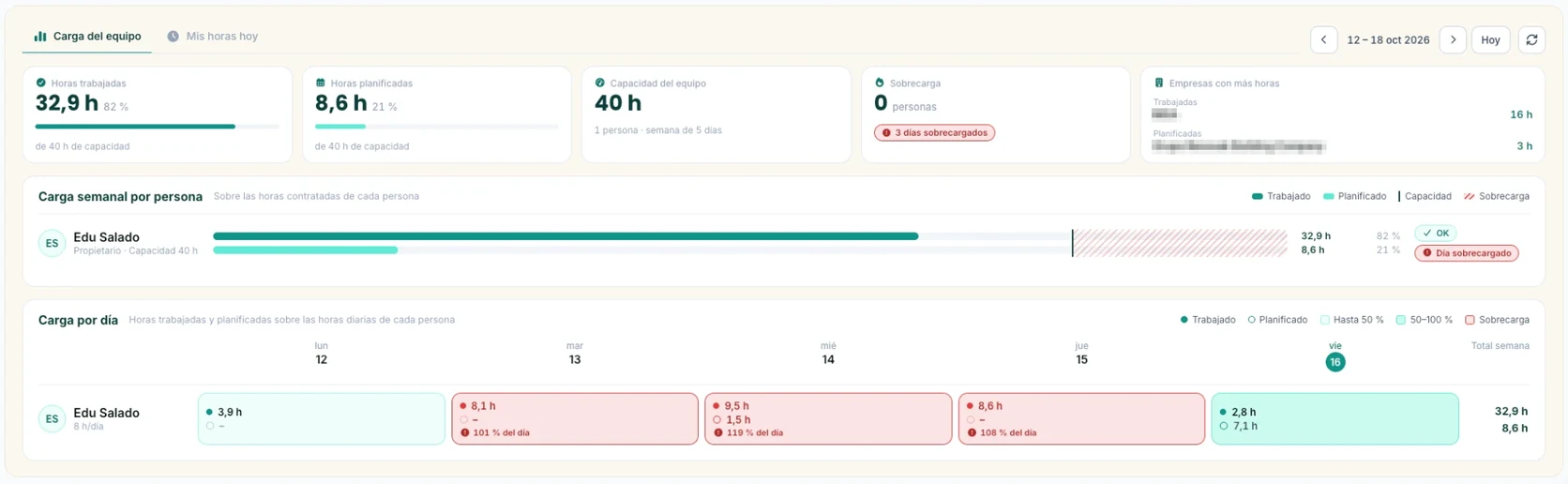Click the Hasta 50 % legend box
The image size is (1568, 484).
coord(1325,320)
